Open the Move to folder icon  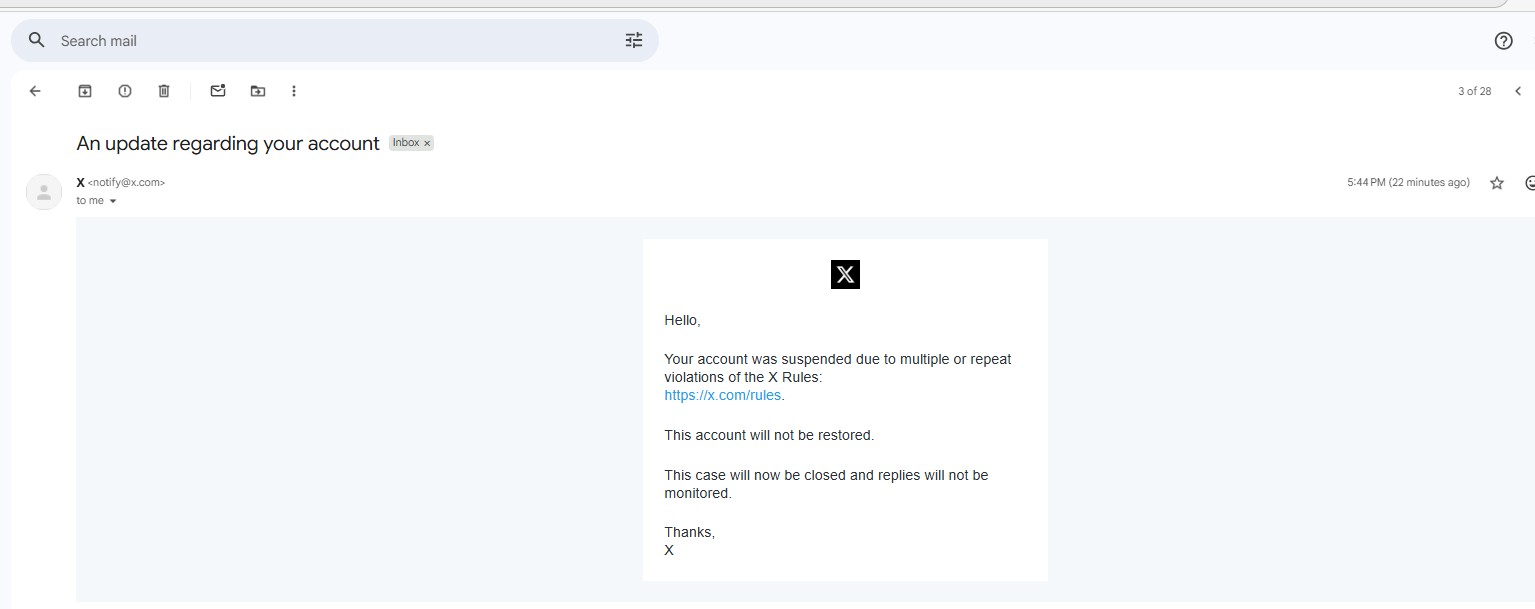click(x=258, y=91)
